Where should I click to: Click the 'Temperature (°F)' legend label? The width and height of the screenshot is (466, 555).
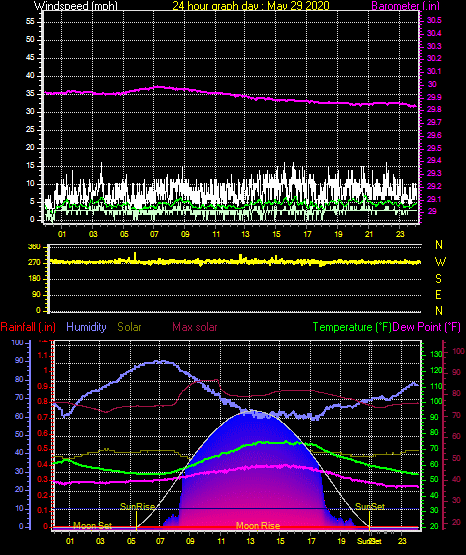pos(352,327)
